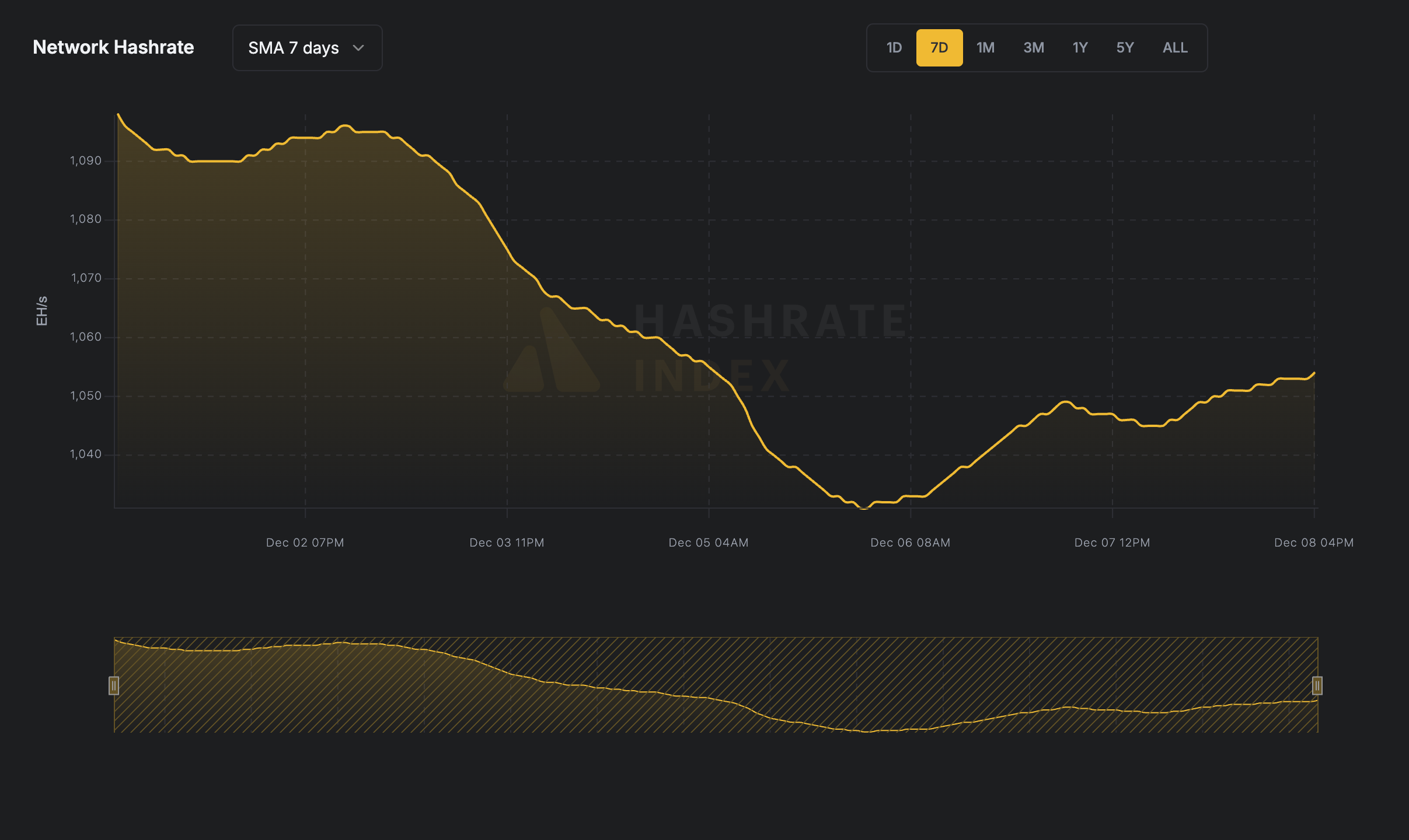
Task: Select the 3M time range button
Action: (x=1033, y=47)
